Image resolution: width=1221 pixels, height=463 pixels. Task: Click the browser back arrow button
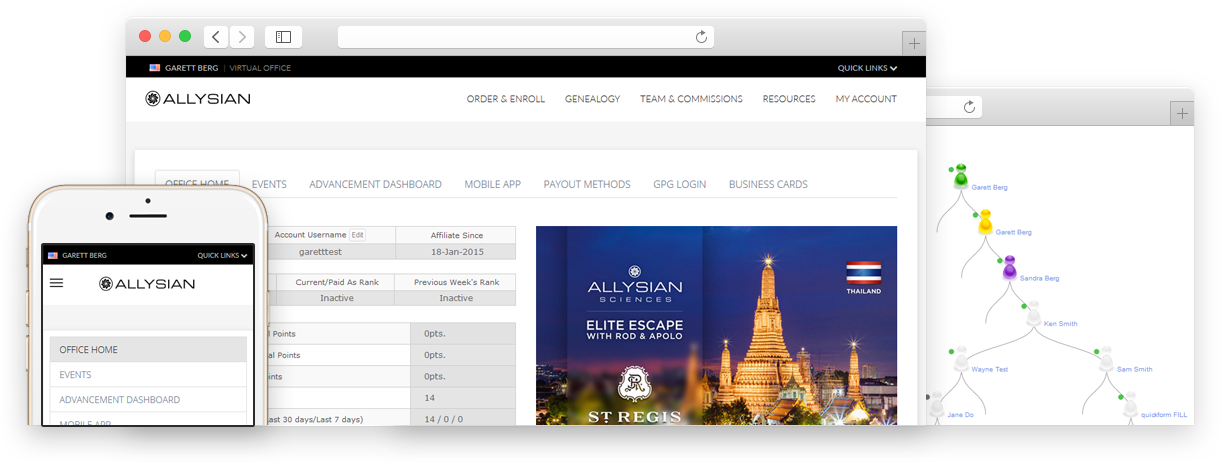216,37
